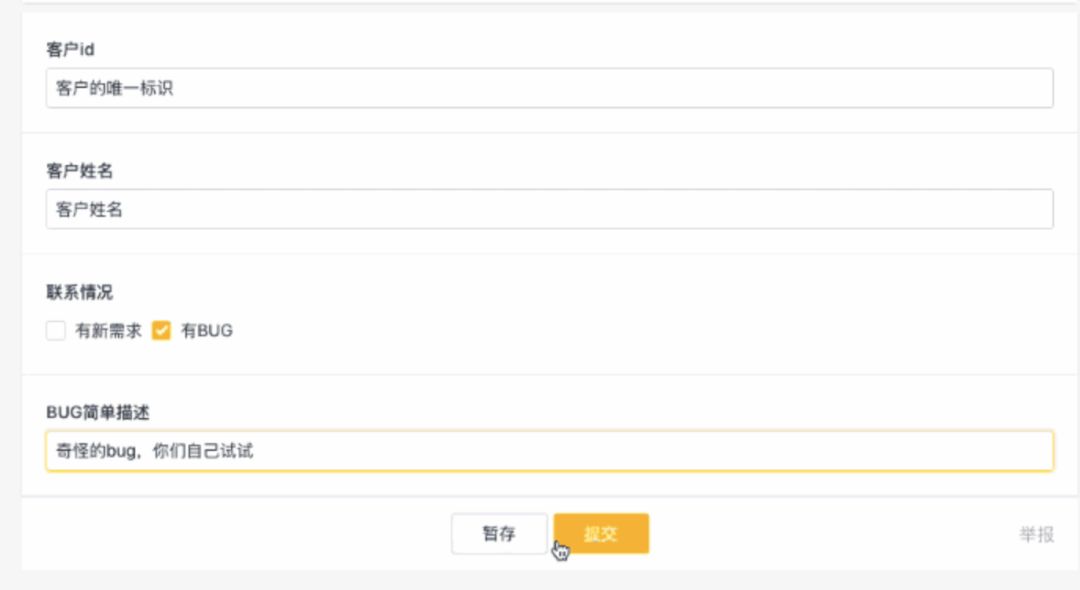
Task: Click into the BUG简单描述 text box
Action: tap(550, 451)
